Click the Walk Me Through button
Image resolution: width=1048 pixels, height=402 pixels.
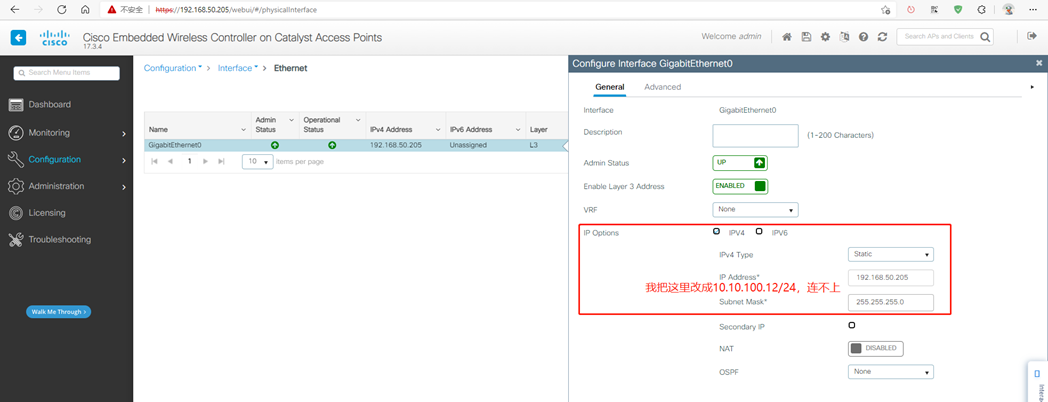tap(58, 312)
